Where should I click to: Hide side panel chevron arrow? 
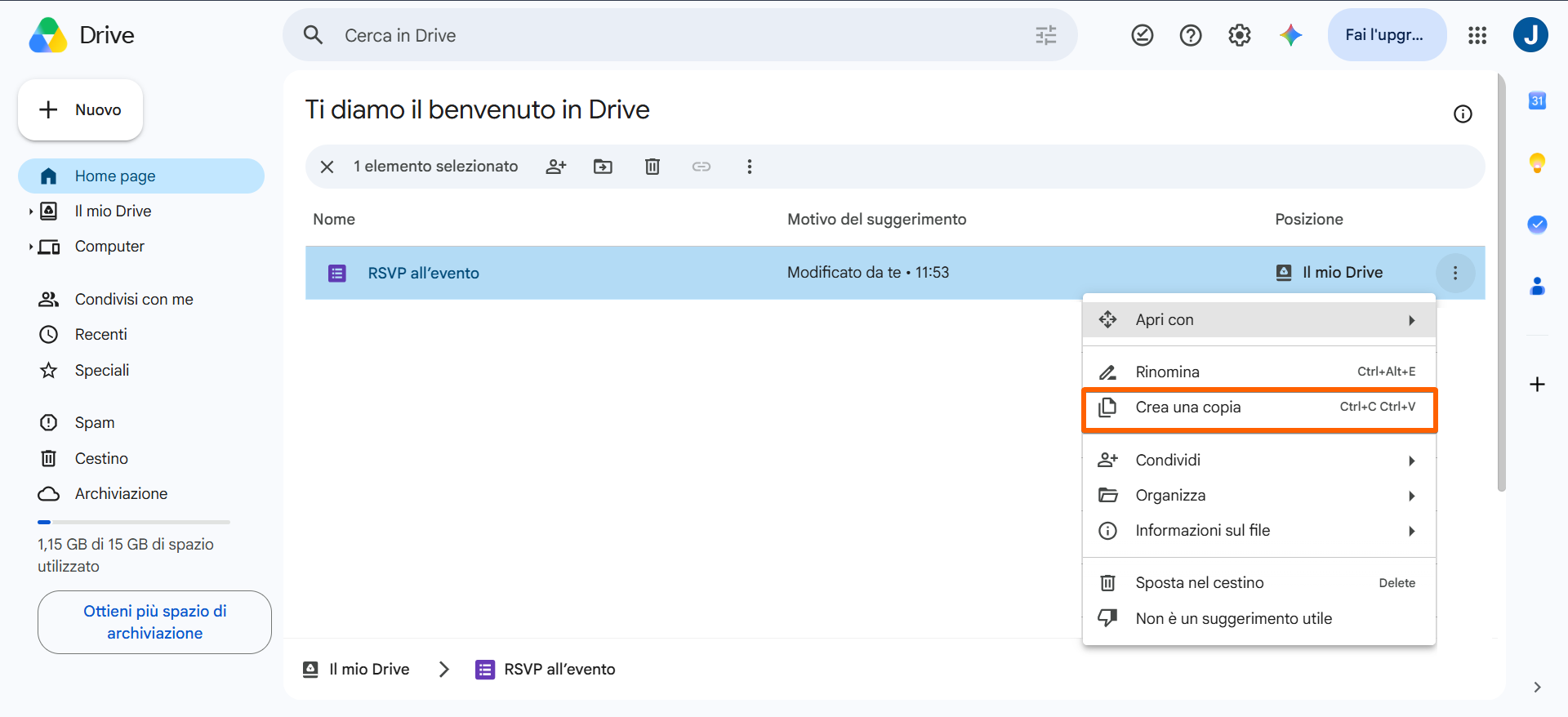click(x=1537, y=687)
